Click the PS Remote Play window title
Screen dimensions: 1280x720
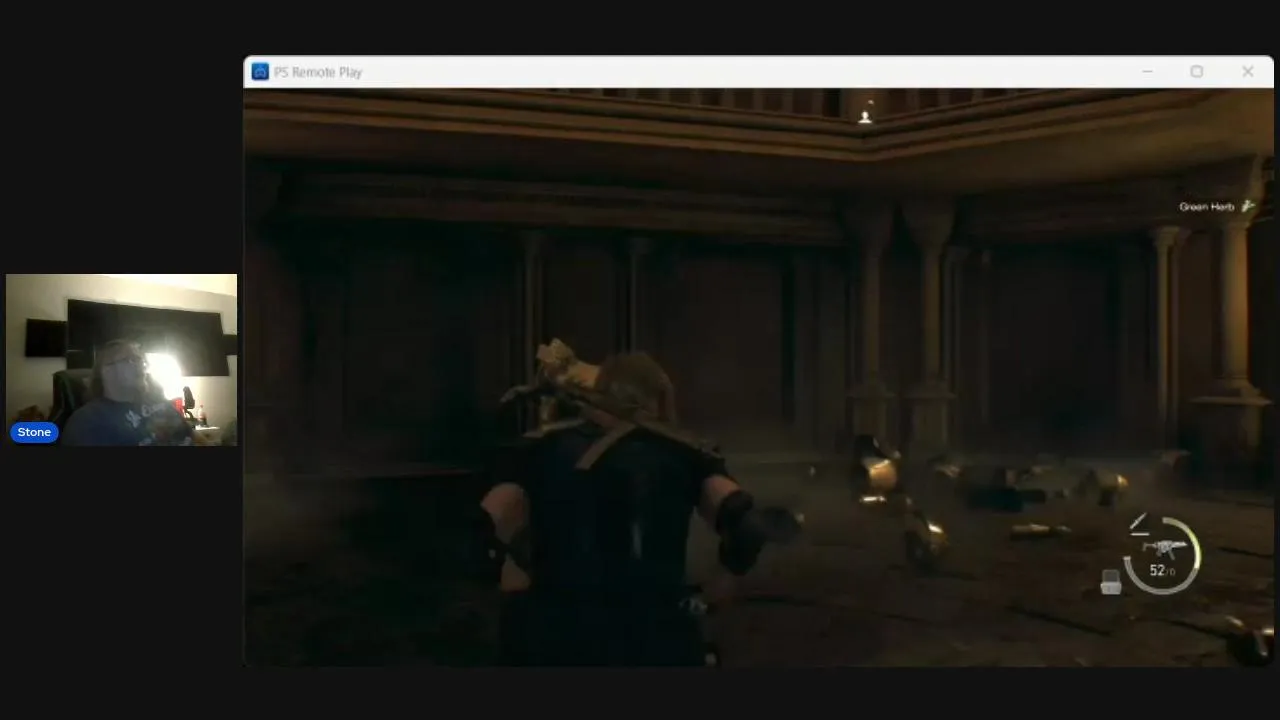(x=318, y=72)
